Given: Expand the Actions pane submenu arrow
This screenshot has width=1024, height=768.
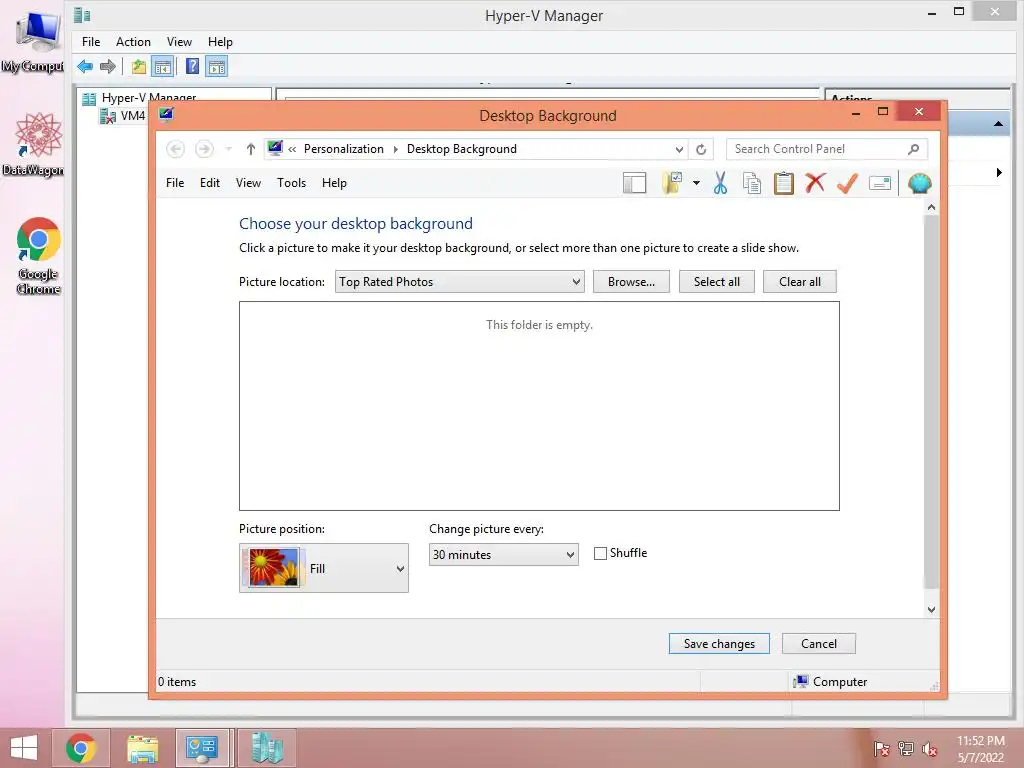Looking at the screenshot, I should (999, 172).
